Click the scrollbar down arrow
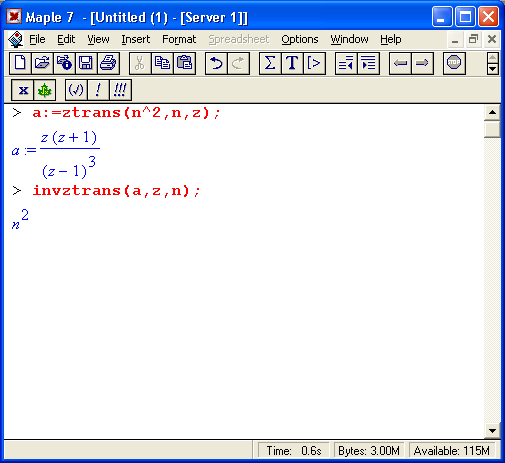 point(492,431)
